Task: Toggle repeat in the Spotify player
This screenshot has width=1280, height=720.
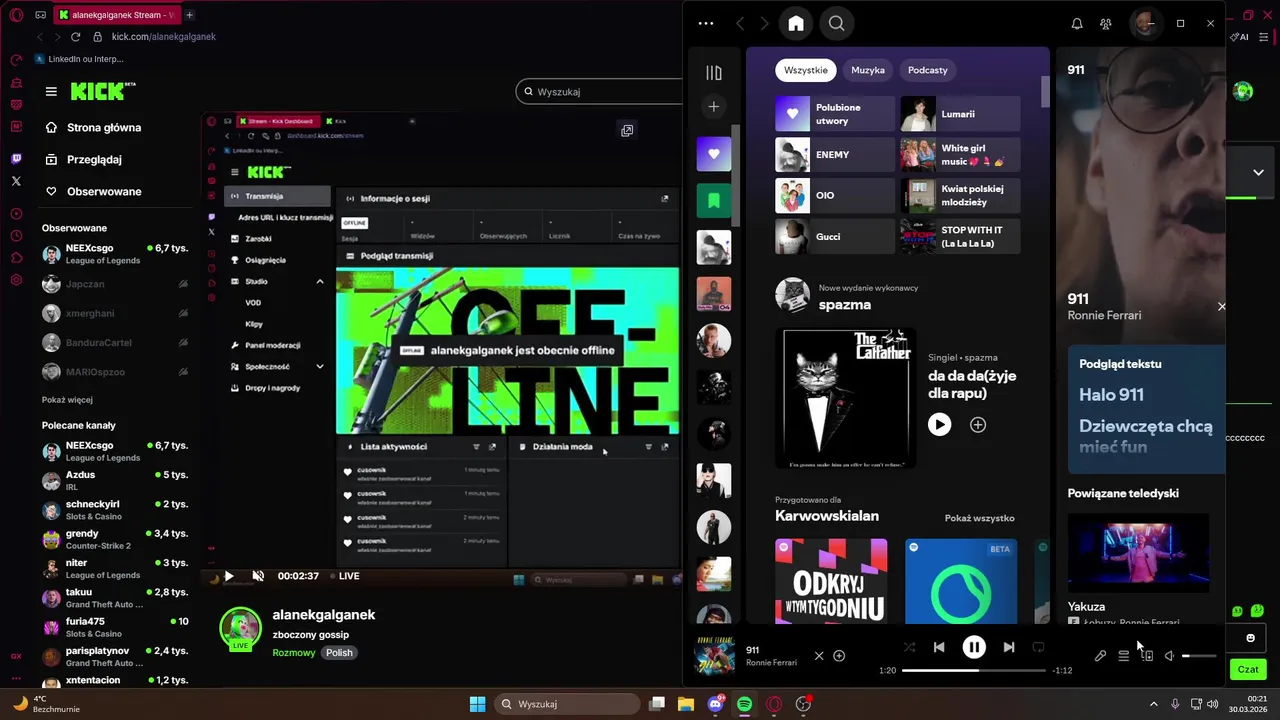Action: (x=1038, y=647)
